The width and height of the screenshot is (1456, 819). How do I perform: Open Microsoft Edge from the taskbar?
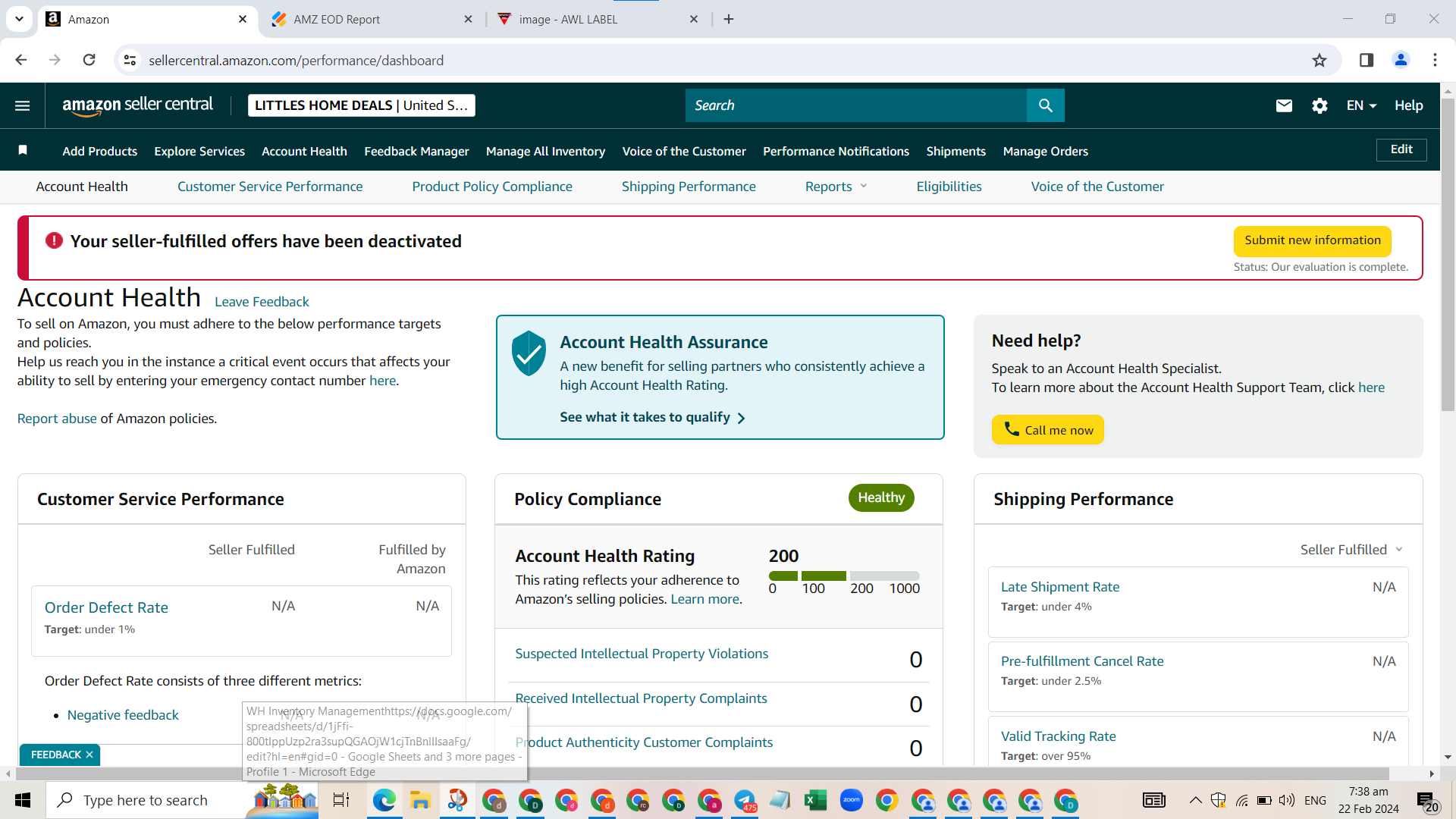pos(384,800)
